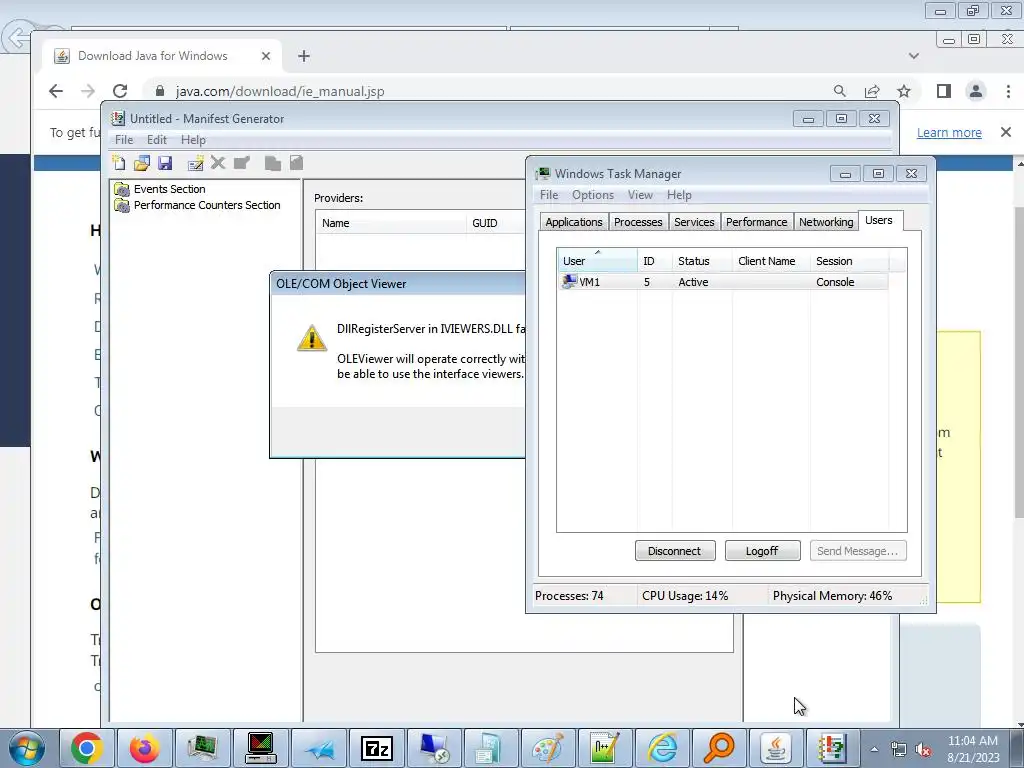The image size is (1024, 768).
Task: Click the GUID column header in Providers list
Action: 496,223
